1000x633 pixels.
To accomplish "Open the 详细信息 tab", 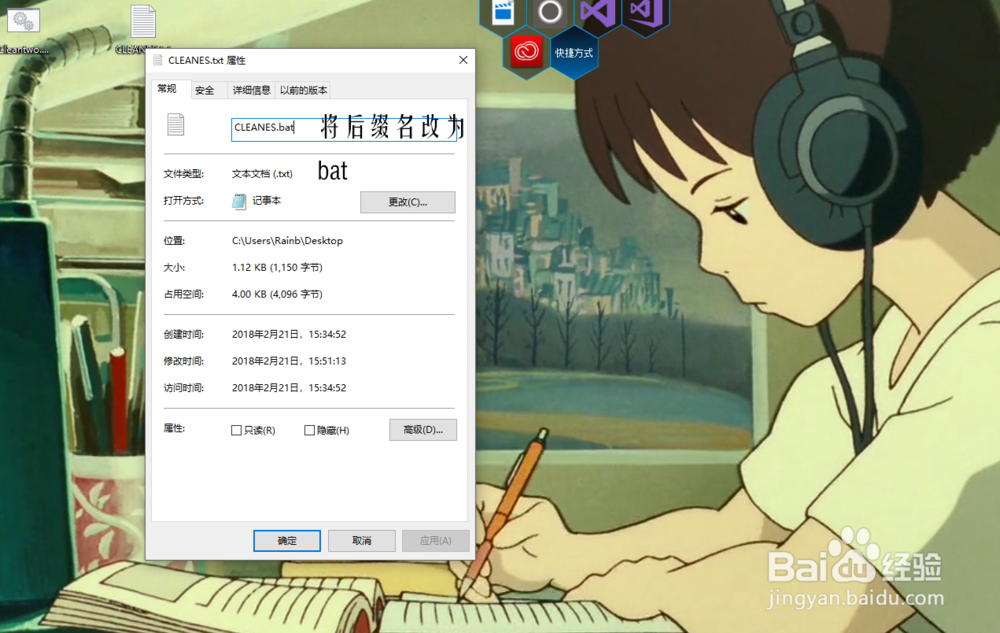I will (251, 91).
